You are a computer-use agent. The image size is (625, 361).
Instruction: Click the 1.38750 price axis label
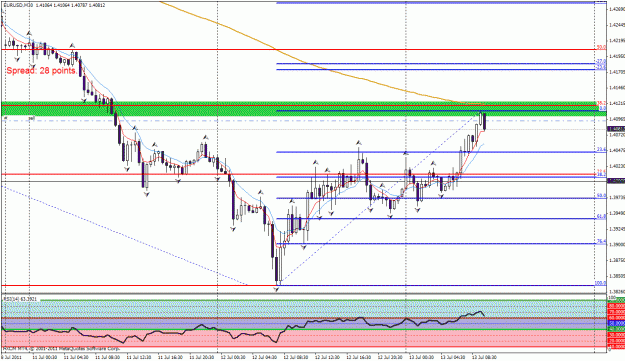click(x=617, y=260)
